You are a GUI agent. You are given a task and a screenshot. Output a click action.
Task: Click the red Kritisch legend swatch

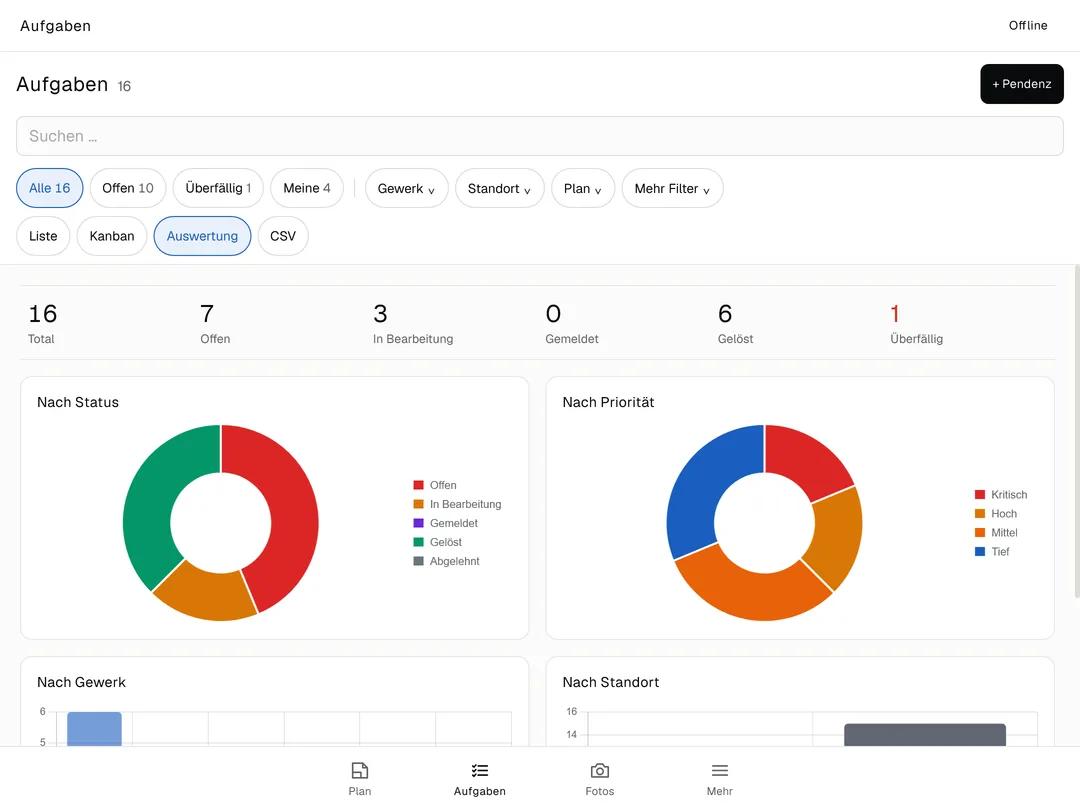(x=980, y=495)
